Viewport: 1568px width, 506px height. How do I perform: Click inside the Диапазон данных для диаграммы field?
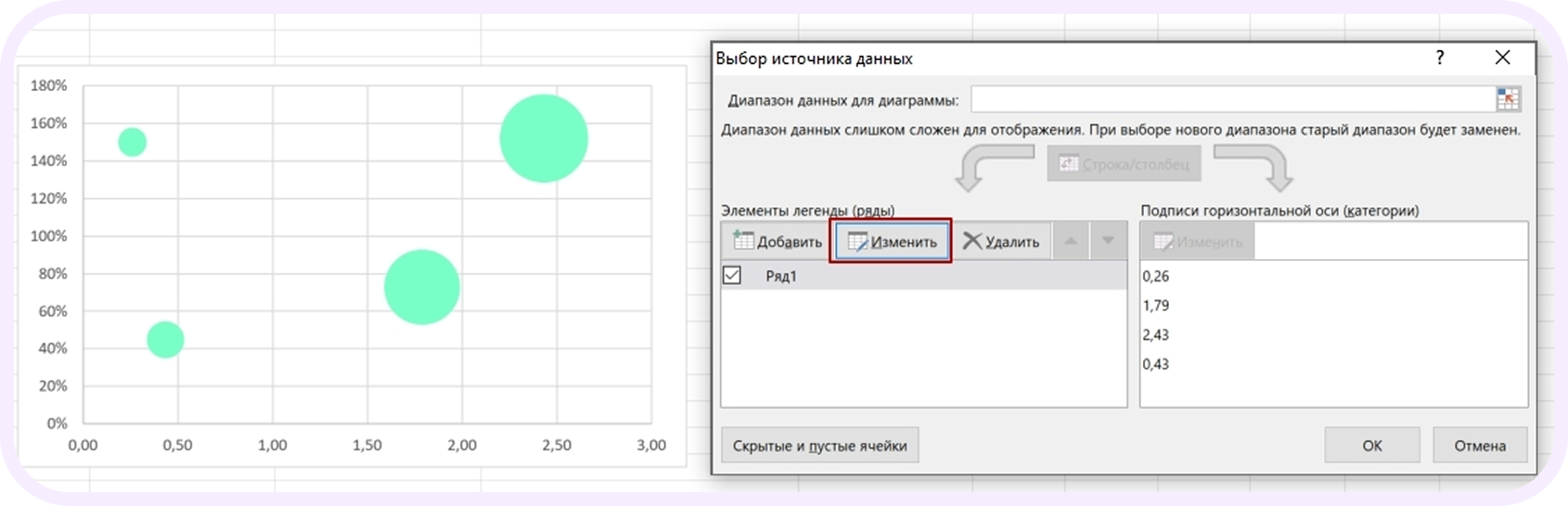(x=1232, y=99)
